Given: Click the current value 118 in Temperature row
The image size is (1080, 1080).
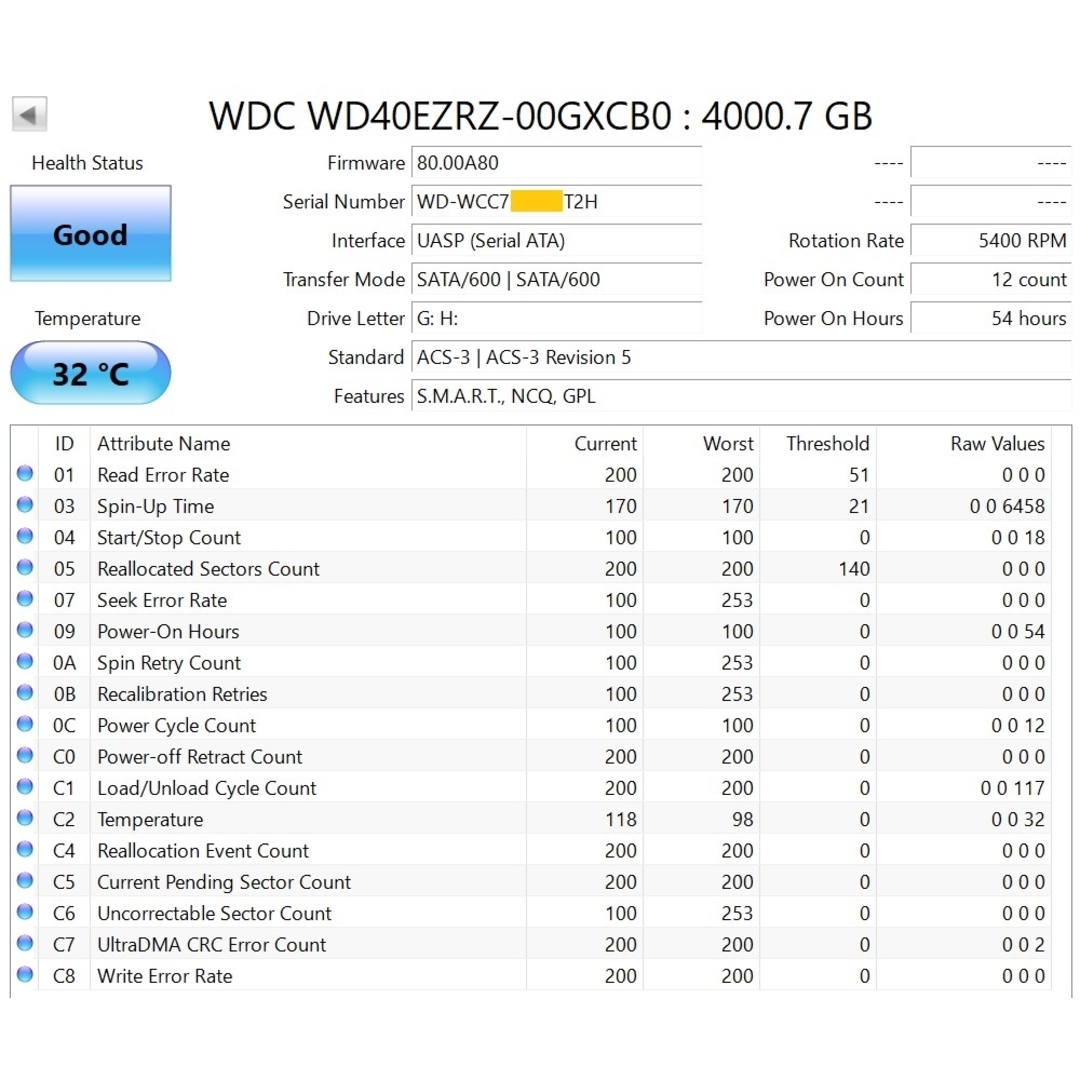Looking at the screenshot, I should (x=621, y=820).
